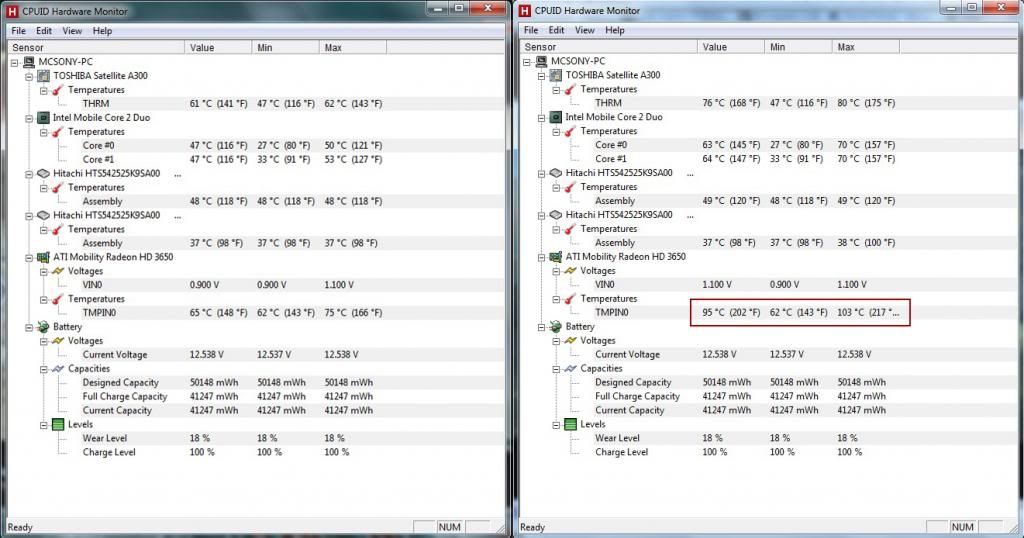Image resolution: width=1024 pixels, height=538 pixels.
Task: Click thermometer icon under TOSHIBA Satellite, left window
Action: point(57,90)
